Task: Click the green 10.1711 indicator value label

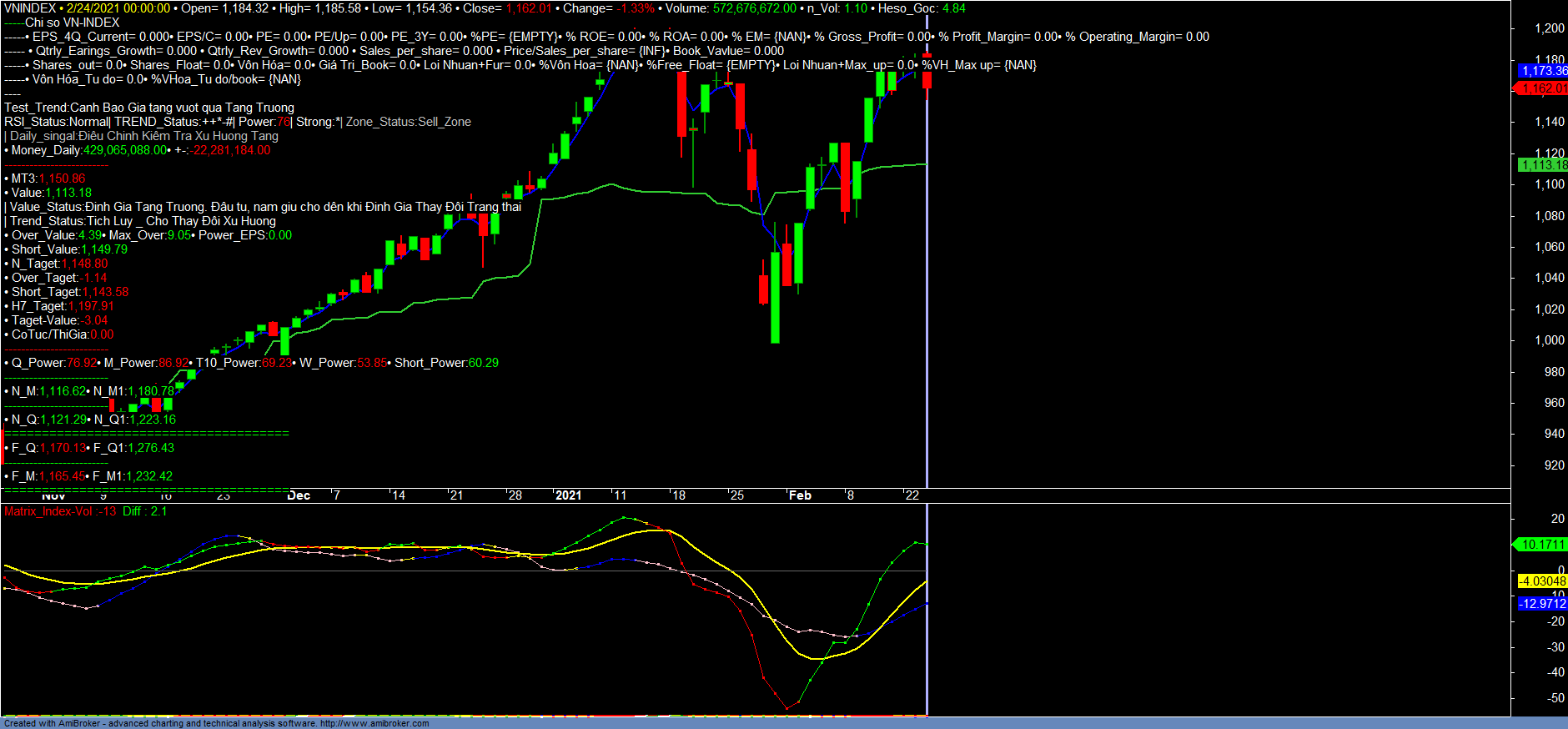Action: click(1543, 545)
